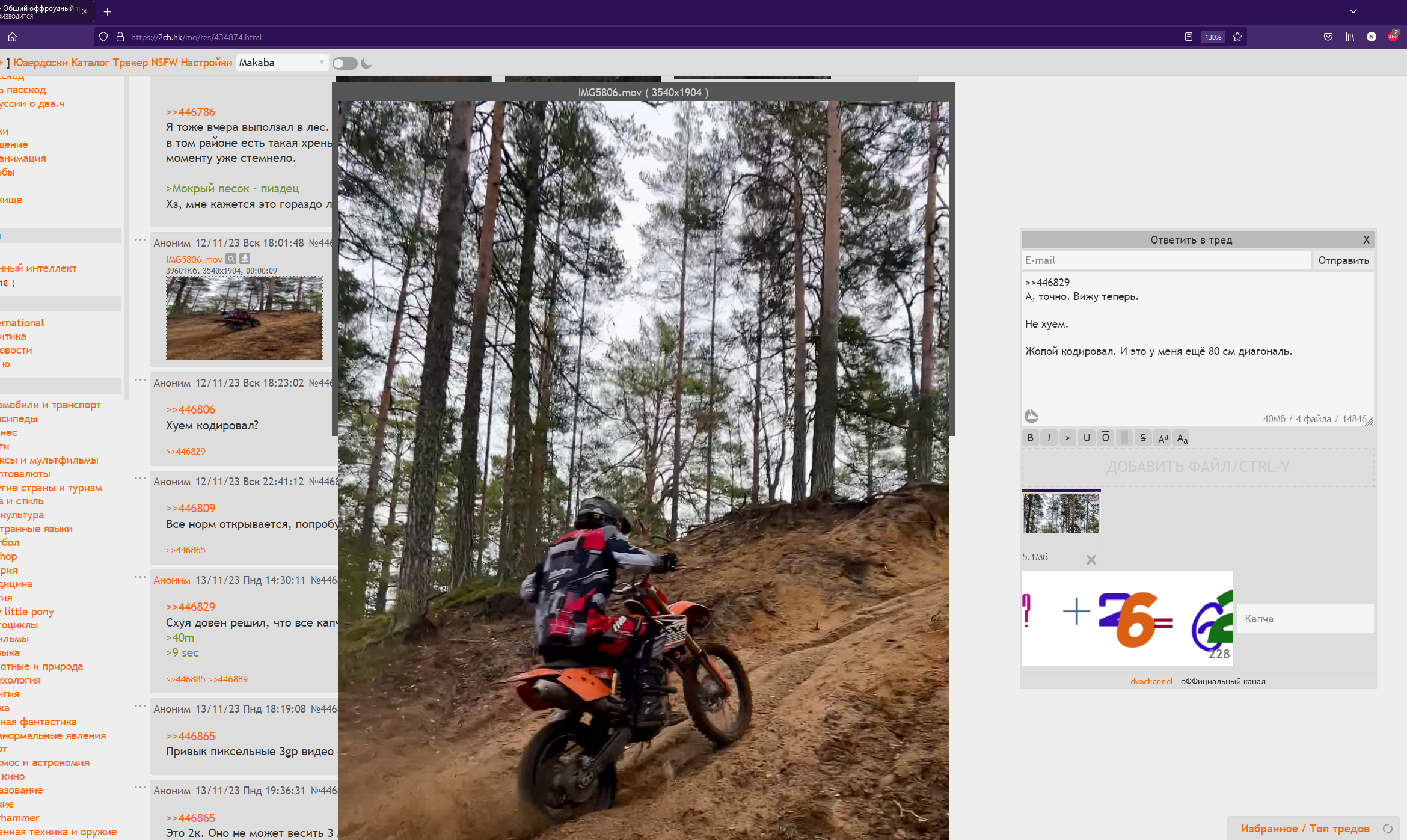Click search-by-image icon next to IMG5806.mov

pos(231,259)
